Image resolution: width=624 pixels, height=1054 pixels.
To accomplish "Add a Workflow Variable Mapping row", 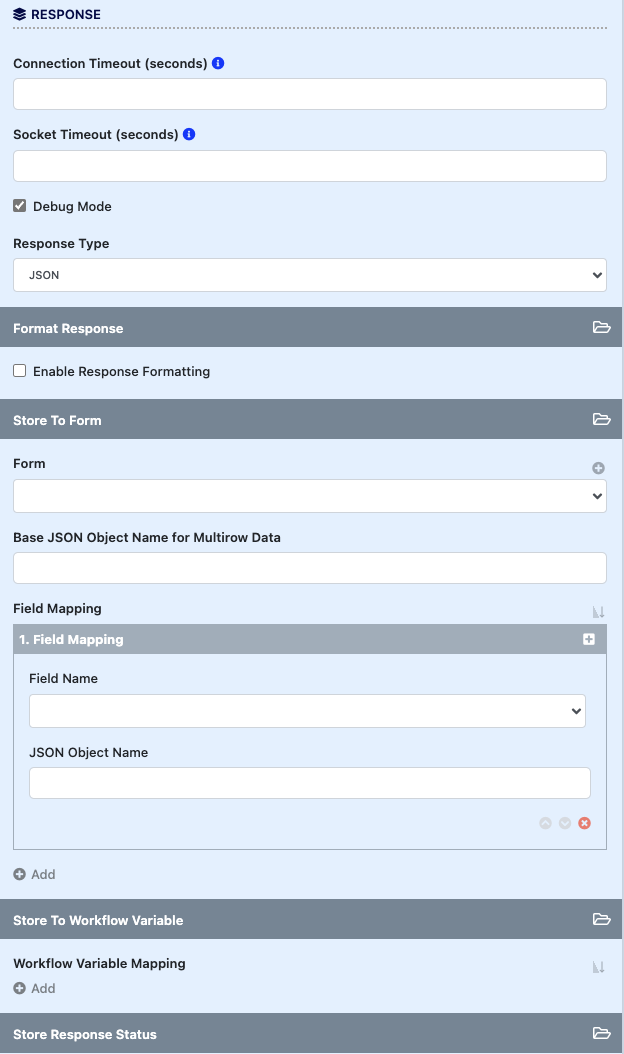I will coord(35,988).
